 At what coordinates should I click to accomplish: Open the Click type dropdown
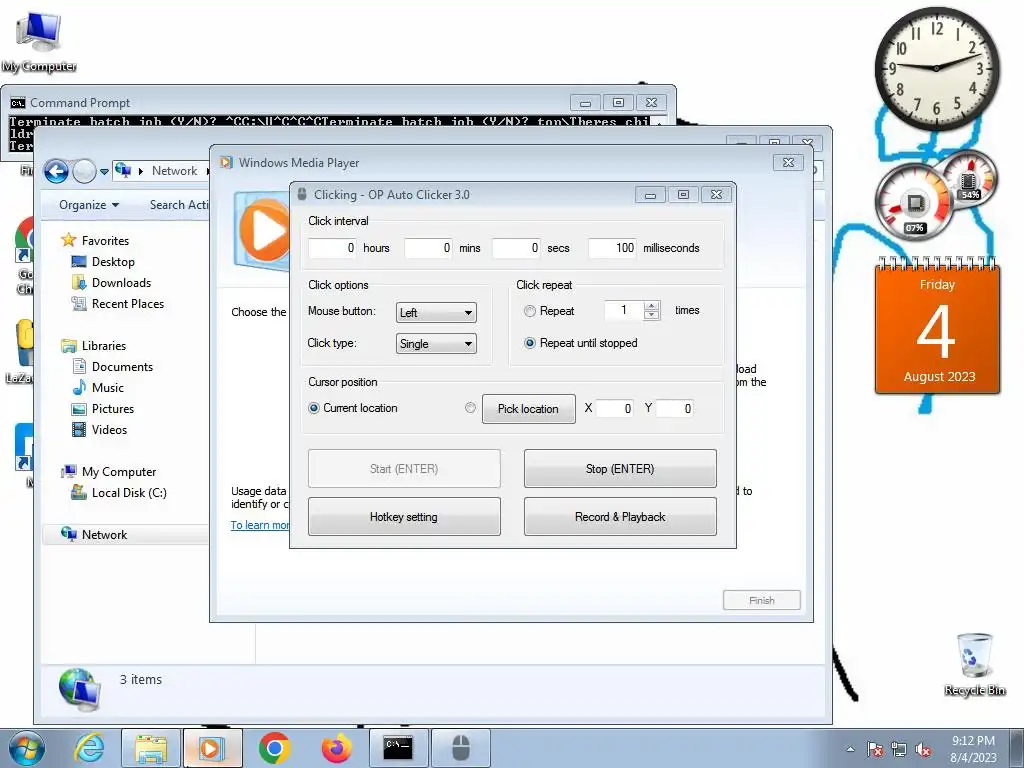tap(436, 344)
